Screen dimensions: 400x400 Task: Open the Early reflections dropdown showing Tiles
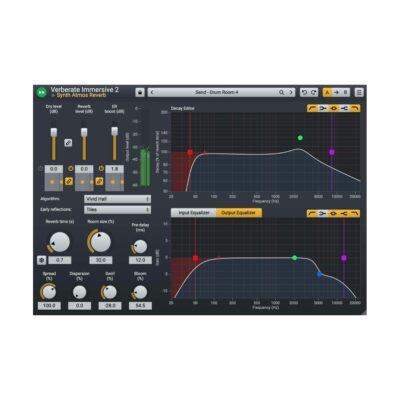pyautogui.click(x=117, y=210)
